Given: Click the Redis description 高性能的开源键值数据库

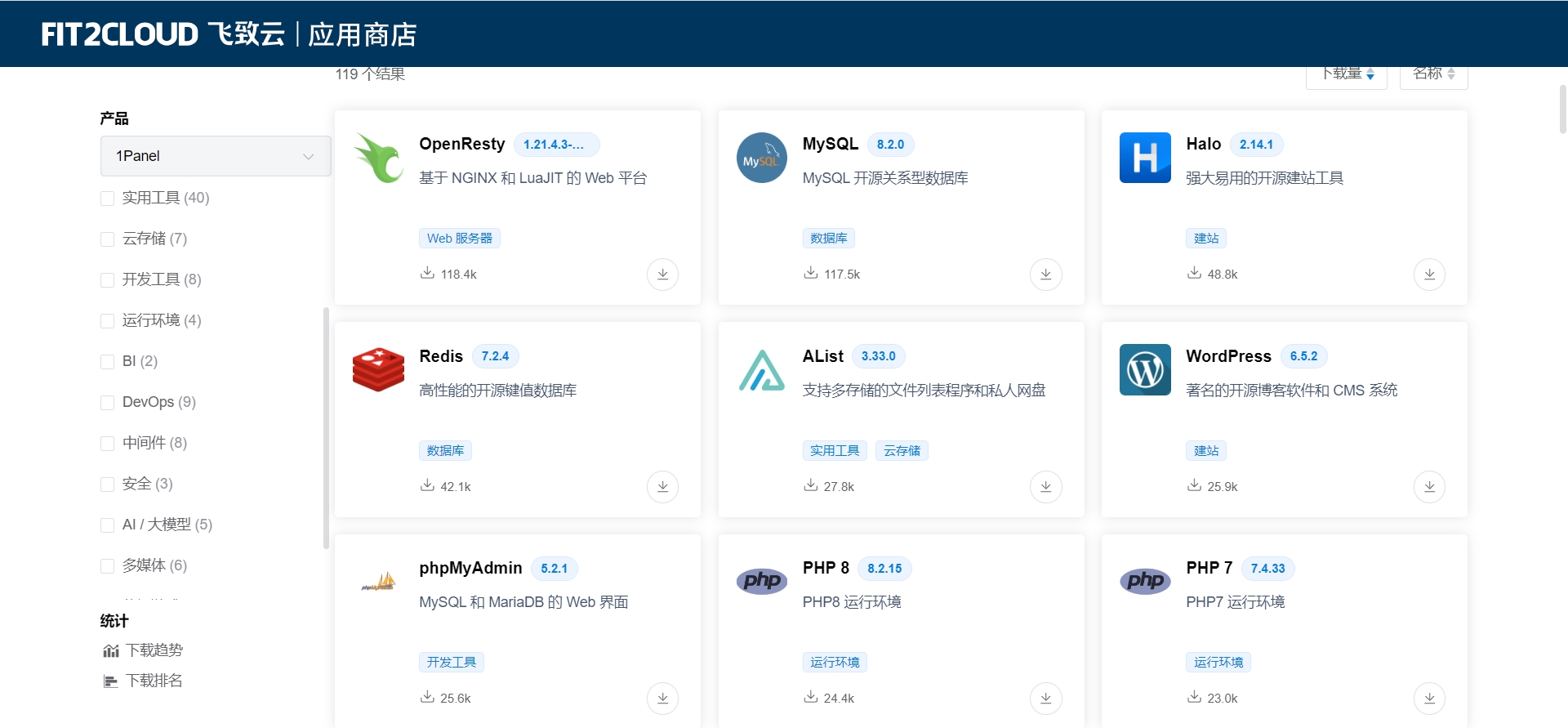Looking at the screenshot, I should tap(497, 391).
